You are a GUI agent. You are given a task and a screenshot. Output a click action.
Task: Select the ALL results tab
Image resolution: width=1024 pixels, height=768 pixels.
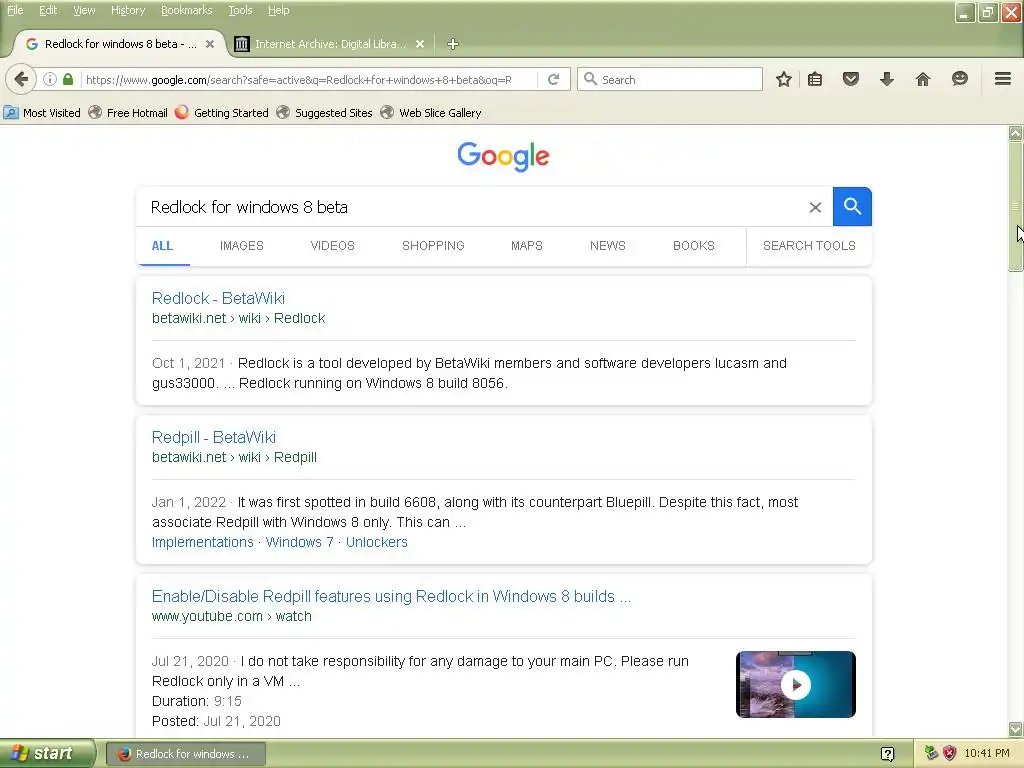point(162,246)
